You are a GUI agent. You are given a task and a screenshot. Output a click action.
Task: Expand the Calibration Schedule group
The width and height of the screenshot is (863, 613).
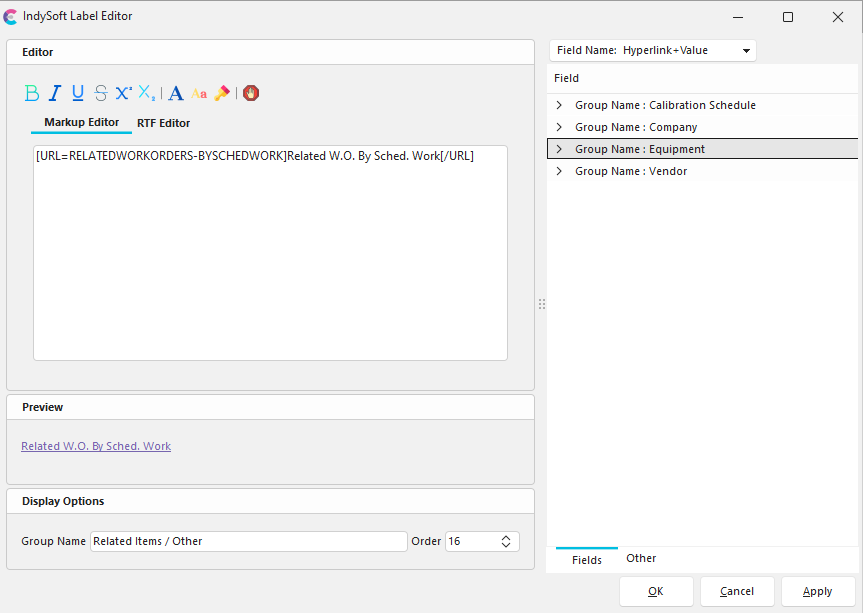[559, 105]
